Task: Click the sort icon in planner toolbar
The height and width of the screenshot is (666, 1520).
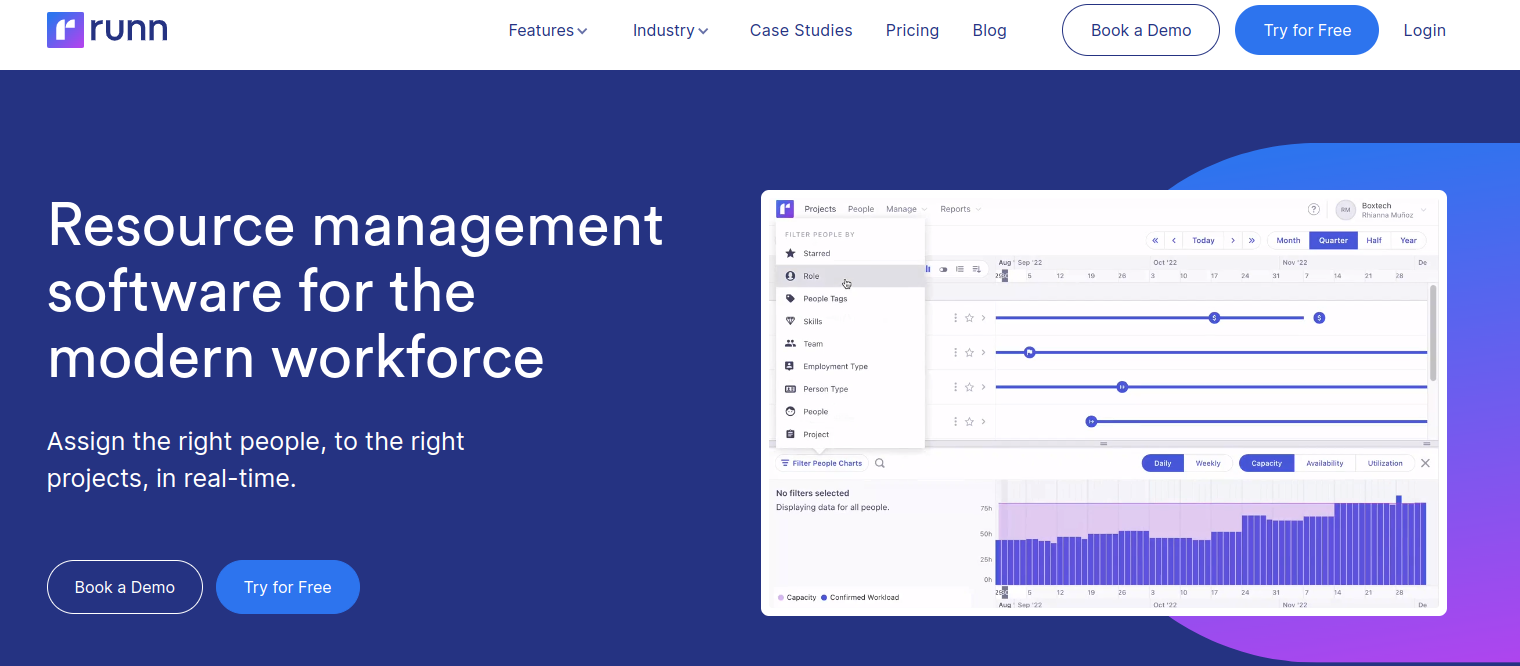Action: [977, 269]
